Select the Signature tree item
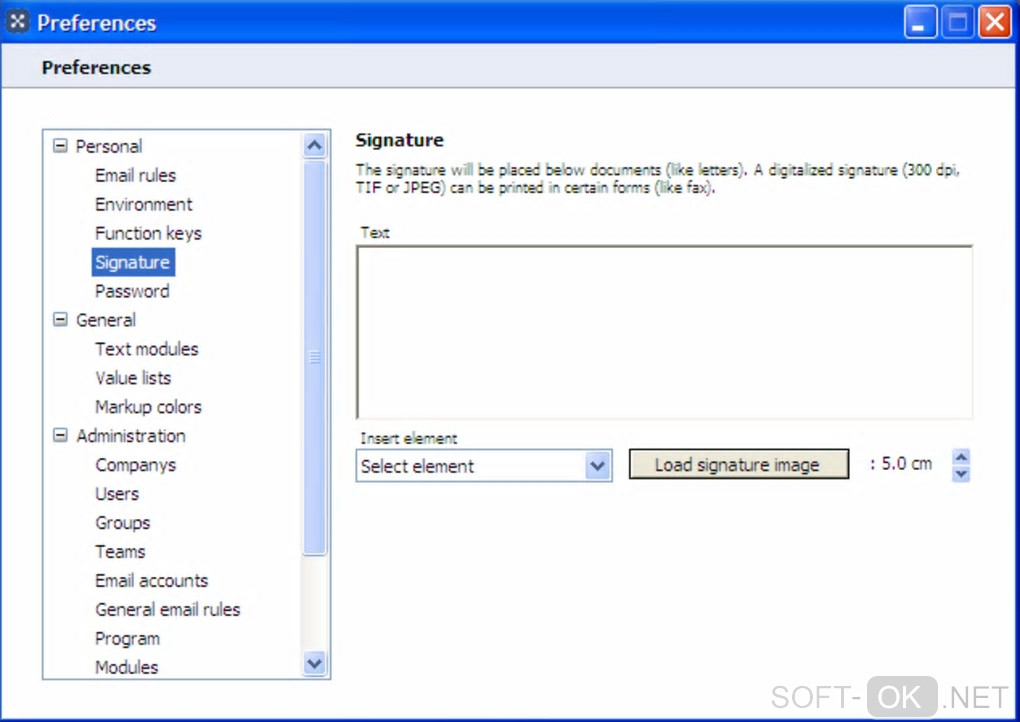 pos(133,262)
